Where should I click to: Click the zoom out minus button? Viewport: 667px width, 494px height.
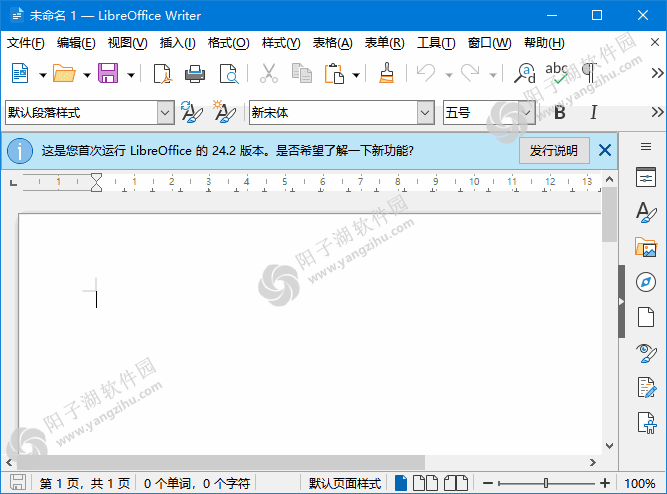(x=488, y=483)
